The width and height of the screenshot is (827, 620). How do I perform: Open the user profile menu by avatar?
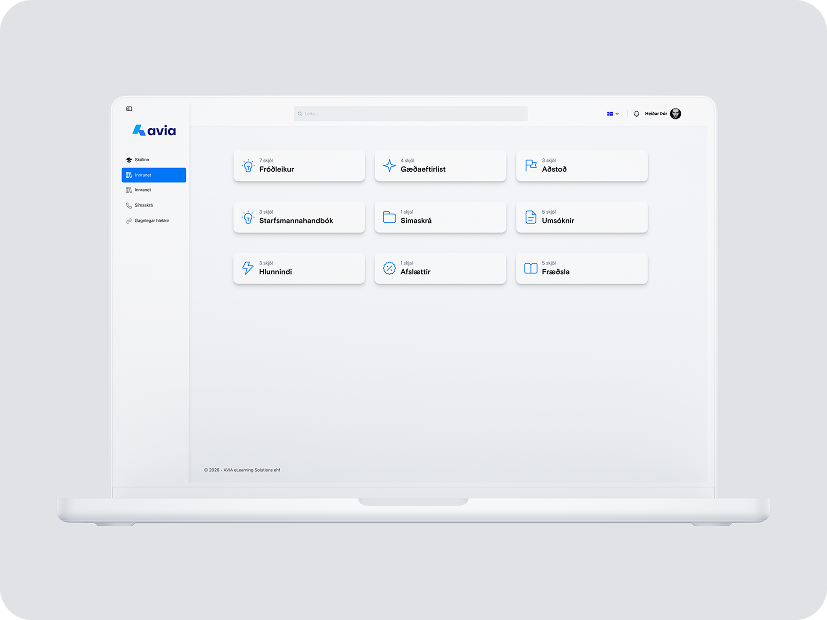coord(675,114)
